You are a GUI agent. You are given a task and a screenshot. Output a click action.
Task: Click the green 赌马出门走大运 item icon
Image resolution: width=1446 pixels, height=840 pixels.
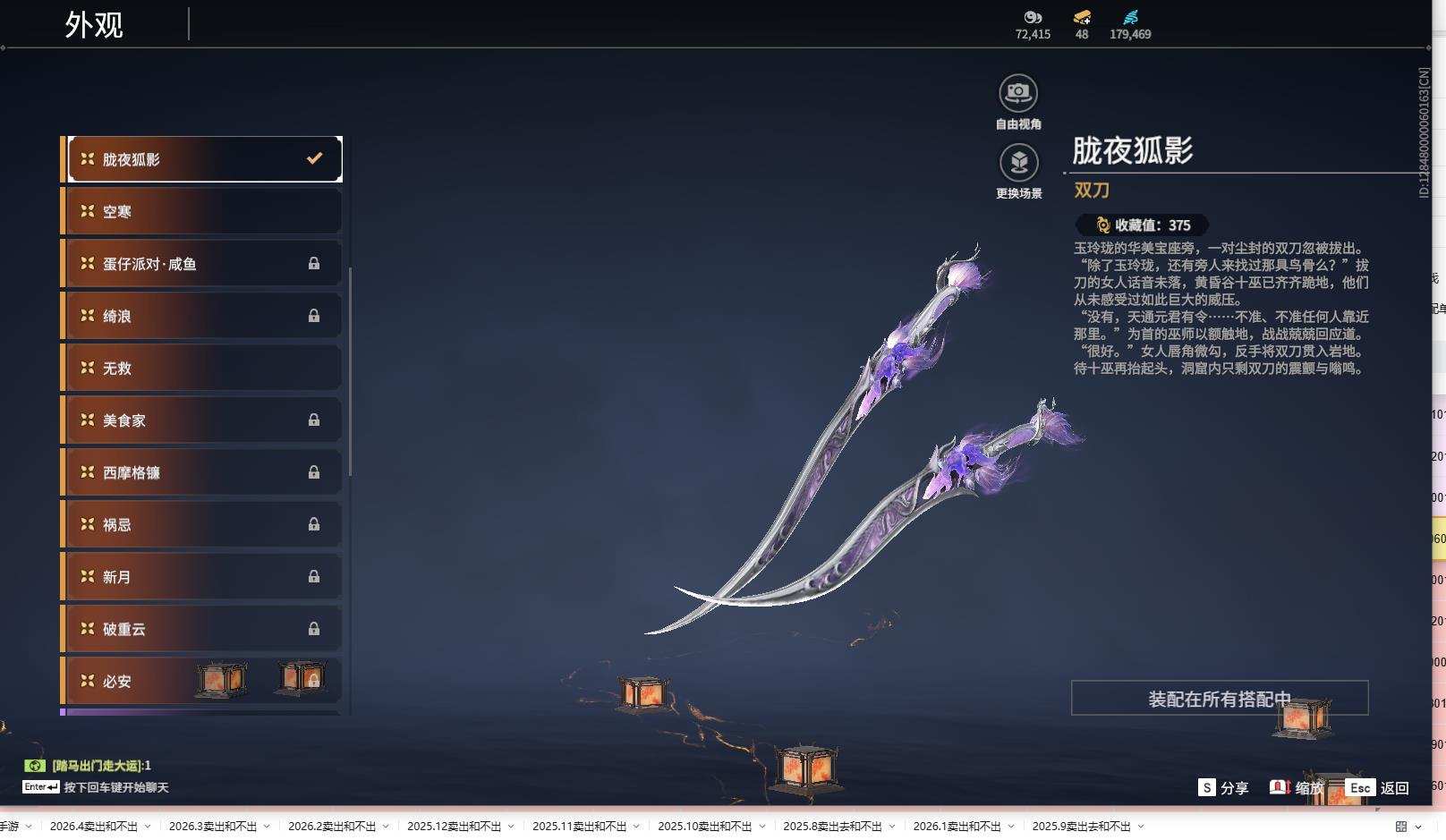click(x=33, y=767)
